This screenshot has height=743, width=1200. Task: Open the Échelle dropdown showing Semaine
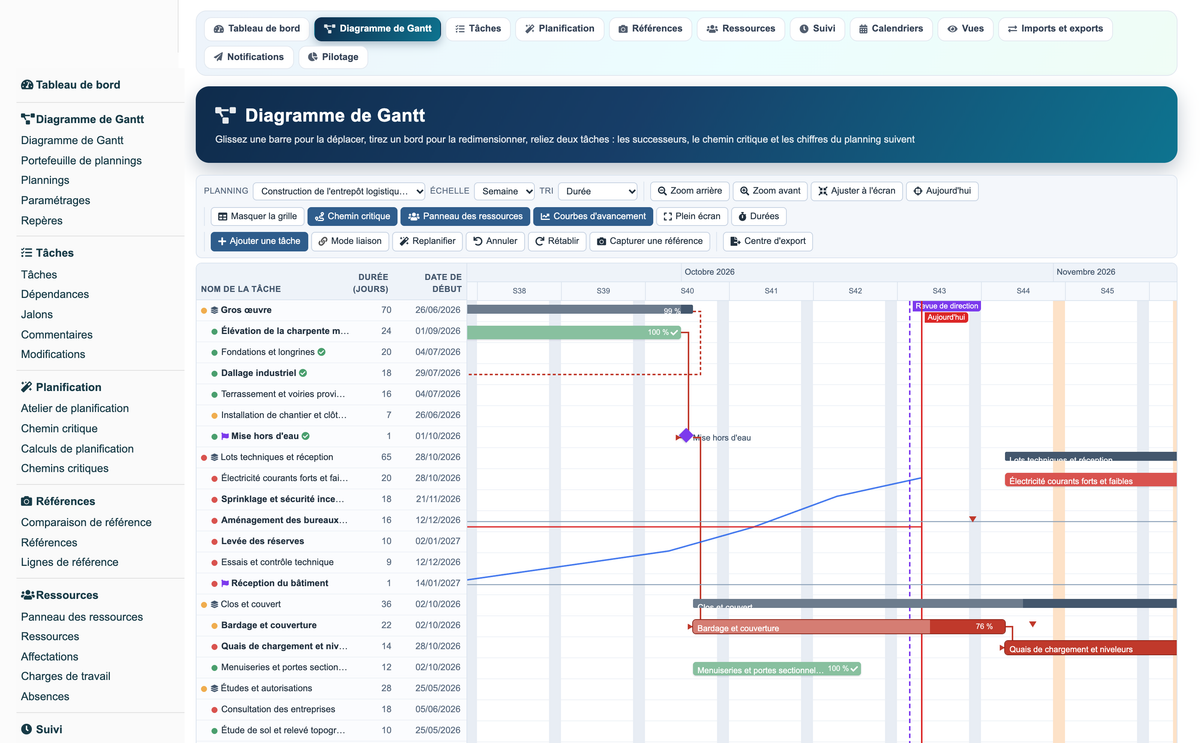[x=504, y=191]
